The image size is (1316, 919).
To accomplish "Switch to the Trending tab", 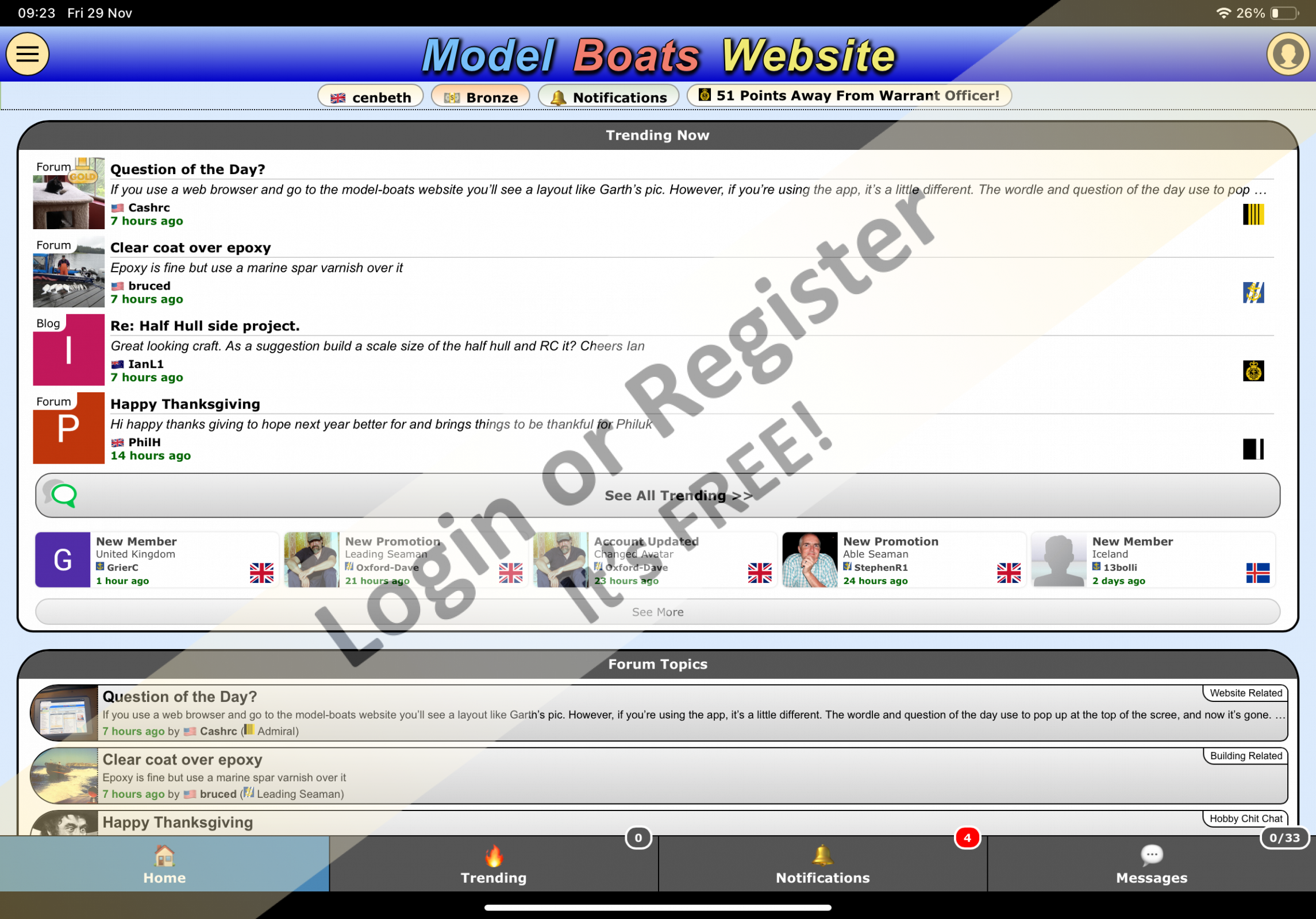I will click(494, 864).
